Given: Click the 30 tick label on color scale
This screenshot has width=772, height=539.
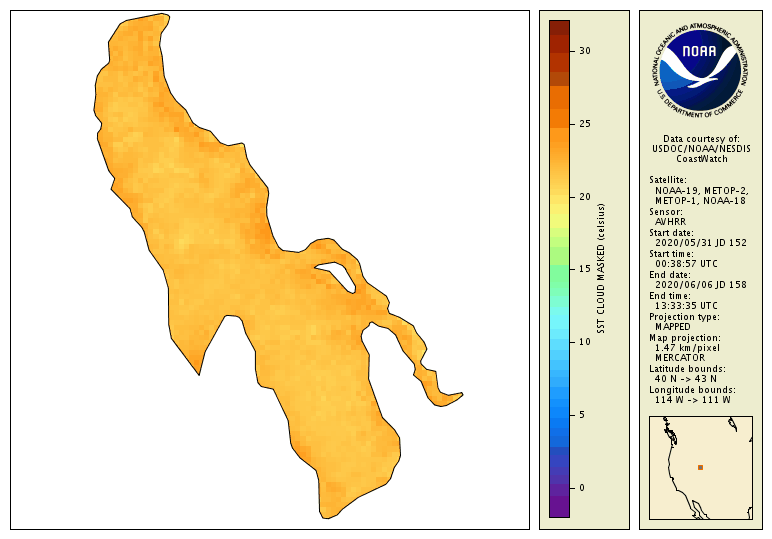Looking at the screenshot, I should (x=584, y=51).
